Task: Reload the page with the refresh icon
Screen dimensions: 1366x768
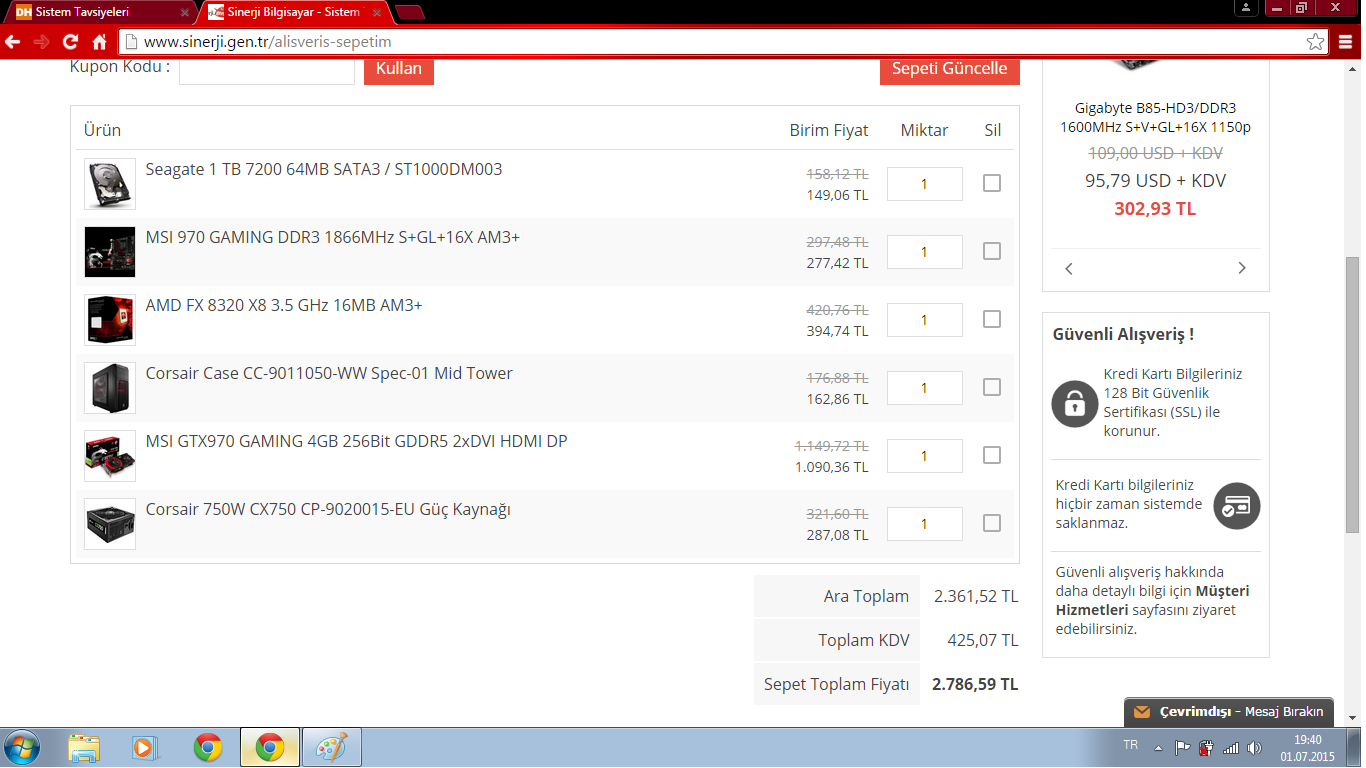Action: coord(70,42)
